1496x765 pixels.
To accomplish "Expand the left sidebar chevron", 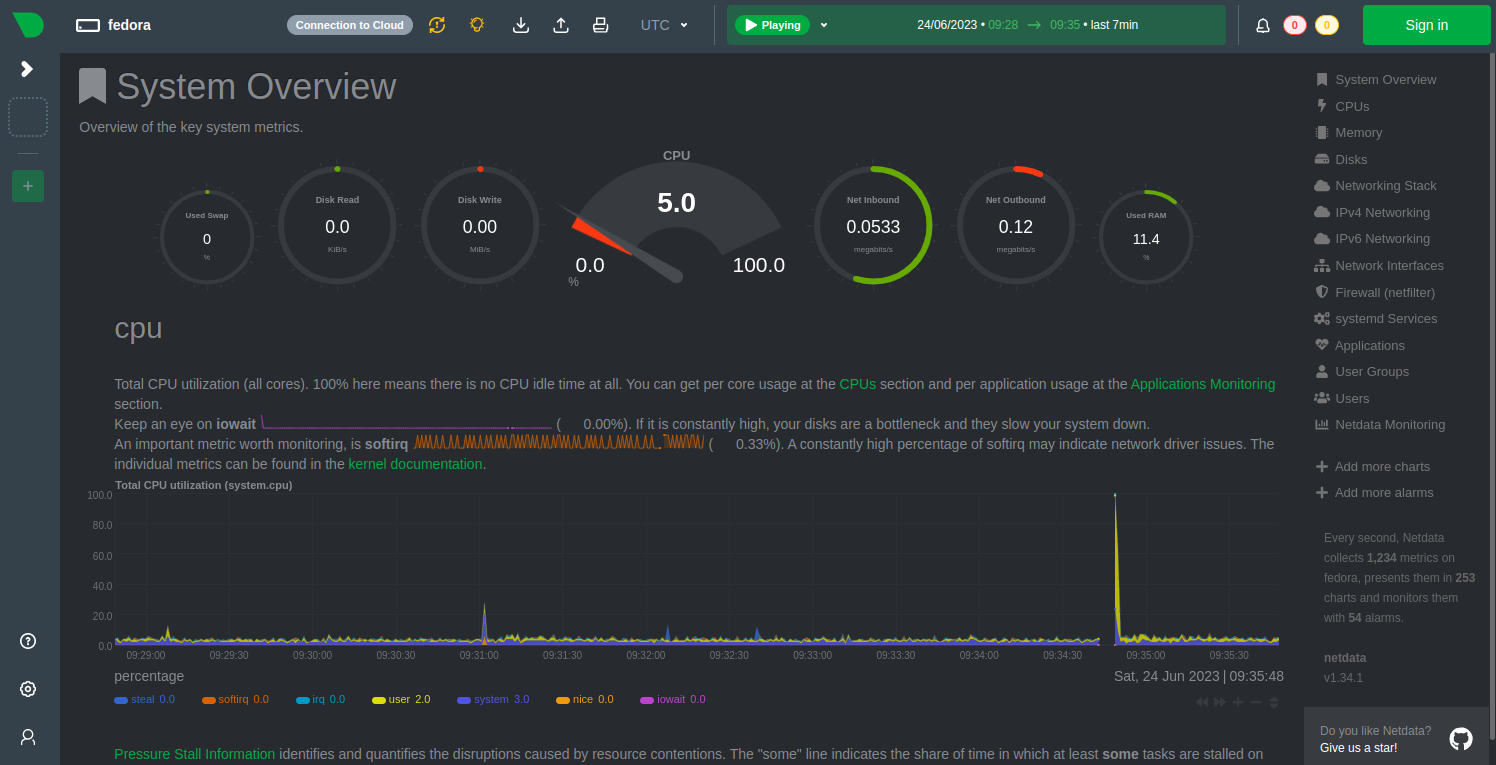I will pyautogui.click(x=28, y=69).
